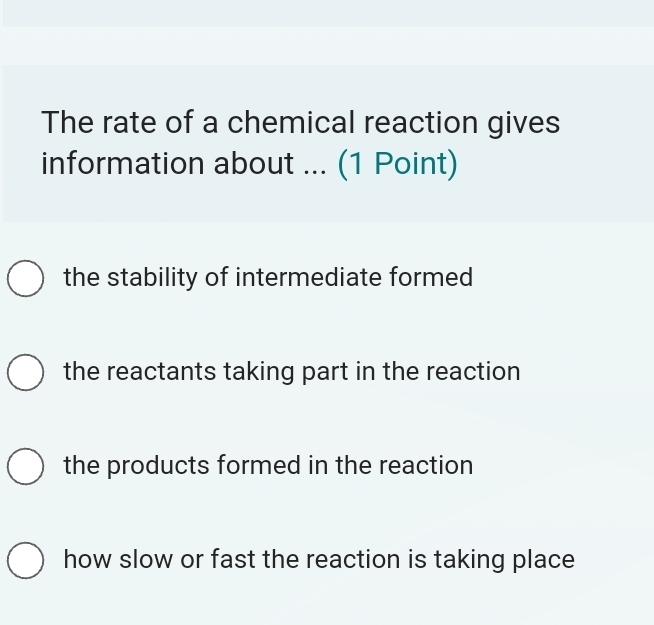Click the text 'the products formed in the reaction'
Viewport: 654px width, 625px height.
point(267,466)
